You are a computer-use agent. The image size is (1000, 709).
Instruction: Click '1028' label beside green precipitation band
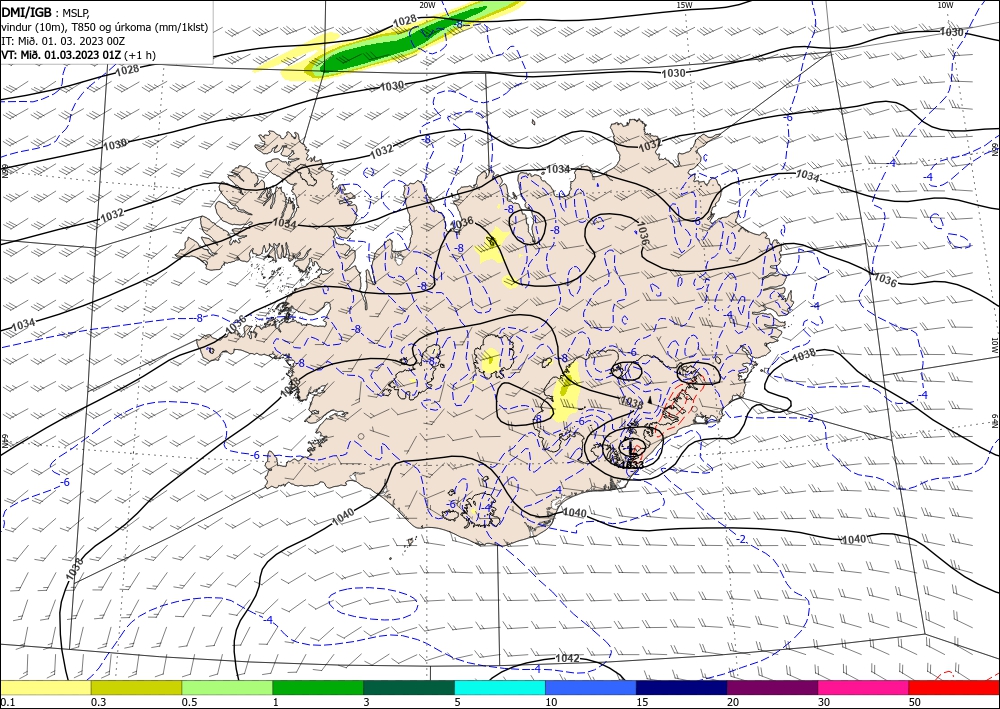click(x=404, y=20)
